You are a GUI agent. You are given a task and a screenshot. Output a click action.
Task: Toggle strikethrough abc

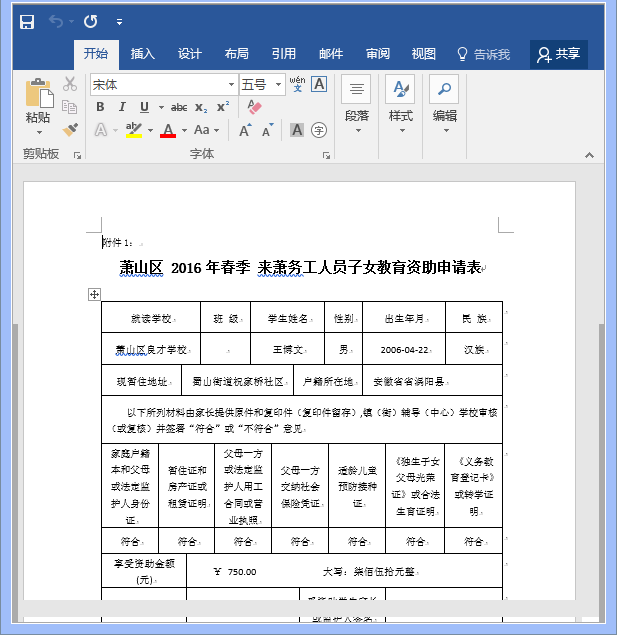click(179, 107)
